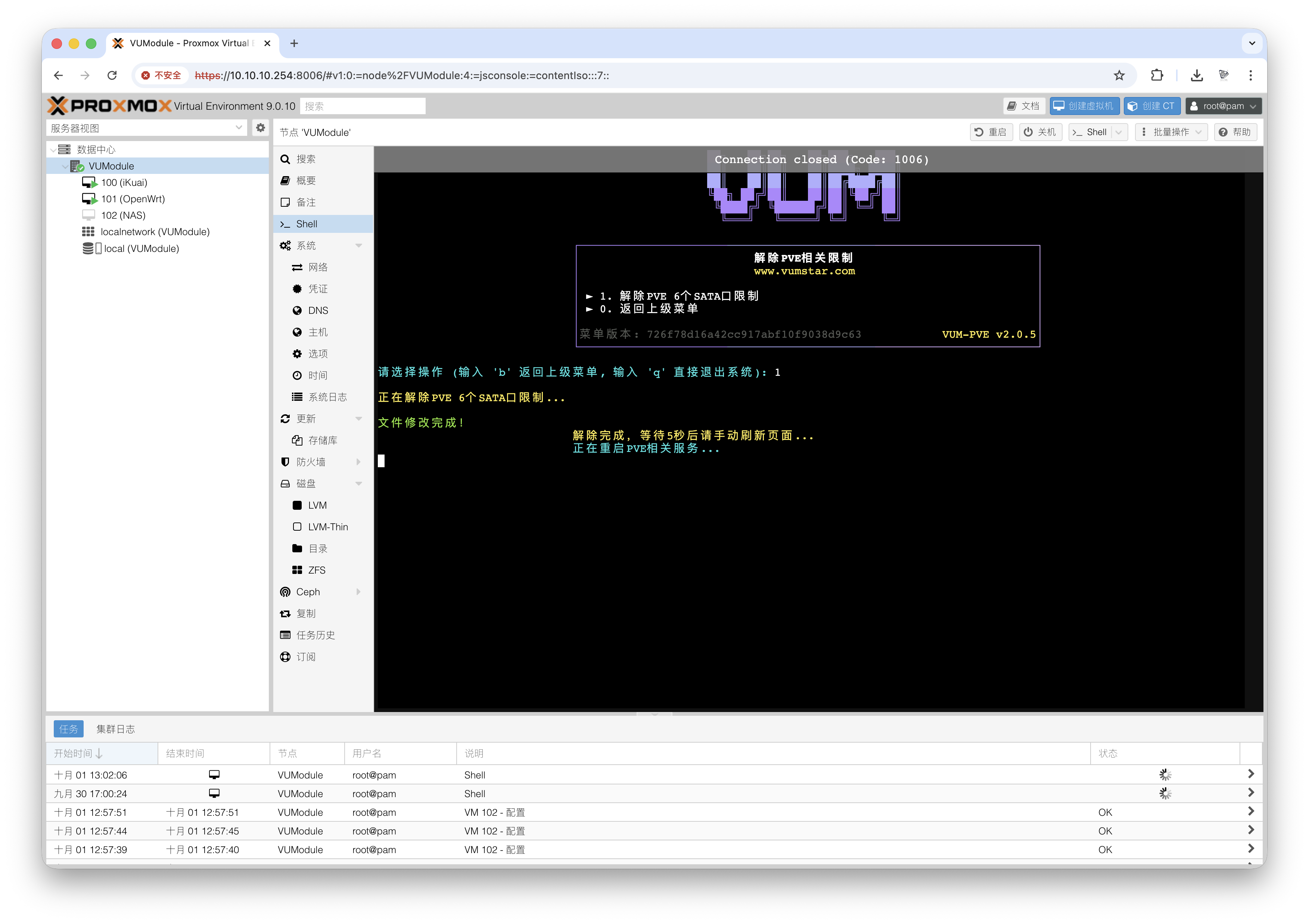Screen dimensions: 1309x924
Task: Expand the 批量操作 bulk actions menu
Action: [1171, 132]
